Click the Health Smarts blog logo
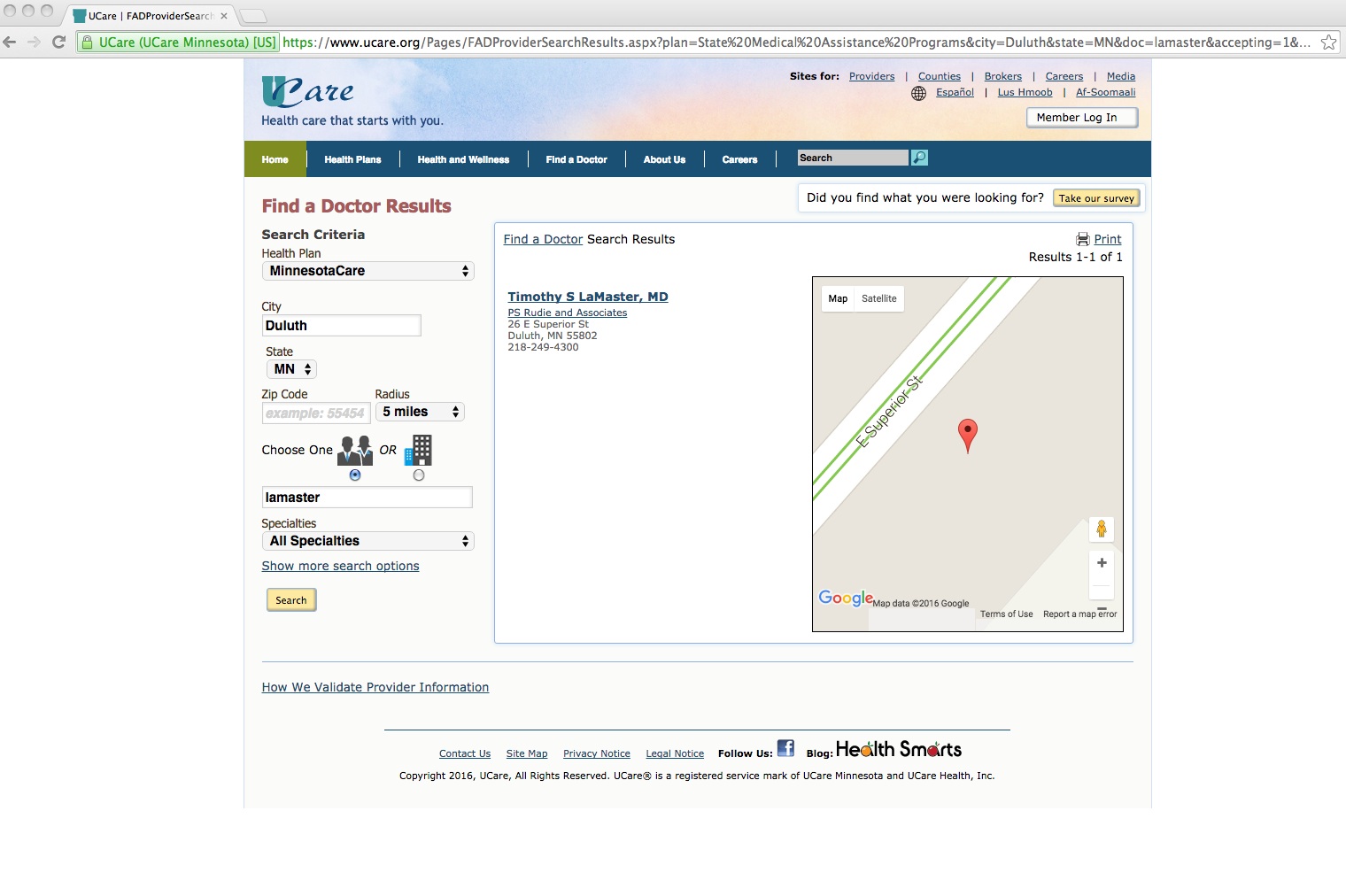Screen dimensions: 1346x896 tap(899, 749)
